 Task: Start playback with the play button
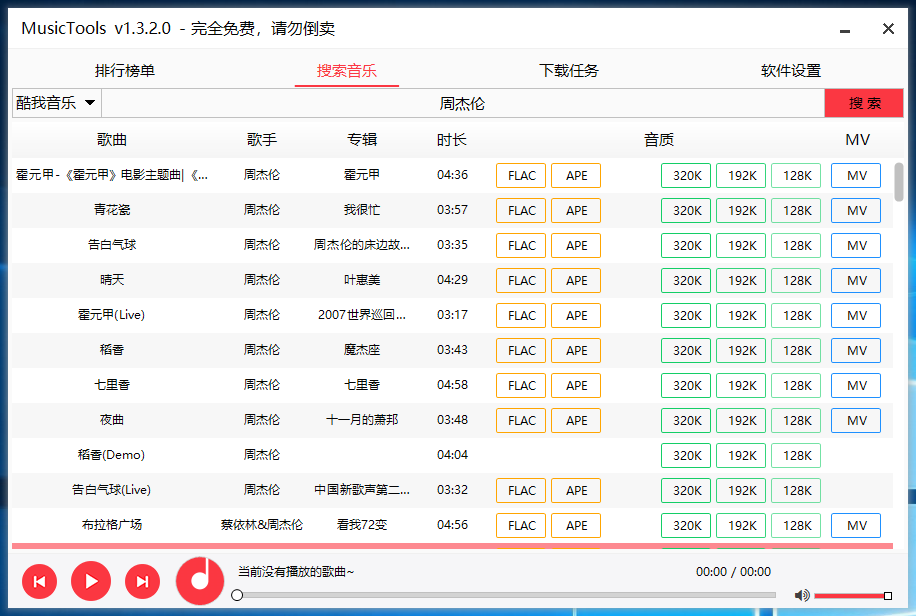click(91, 581)
